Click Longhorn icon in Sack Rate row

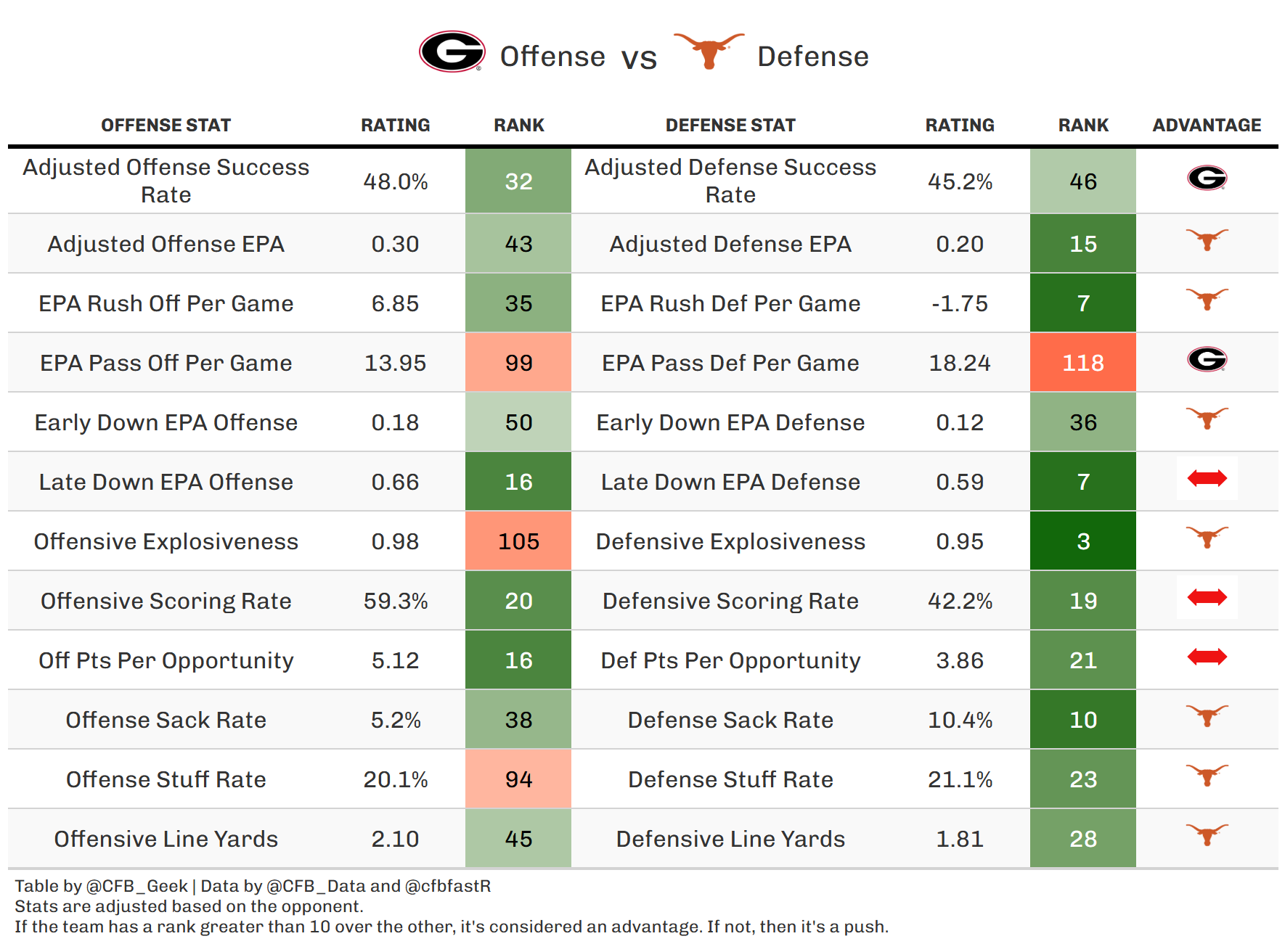pyautogui.click(x=1207, y=715)
